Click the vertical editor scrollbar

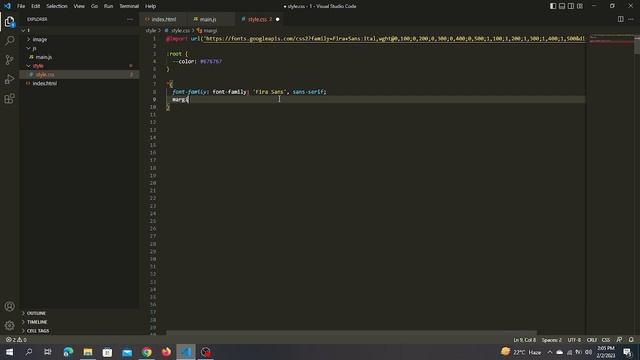click(637, 45)
